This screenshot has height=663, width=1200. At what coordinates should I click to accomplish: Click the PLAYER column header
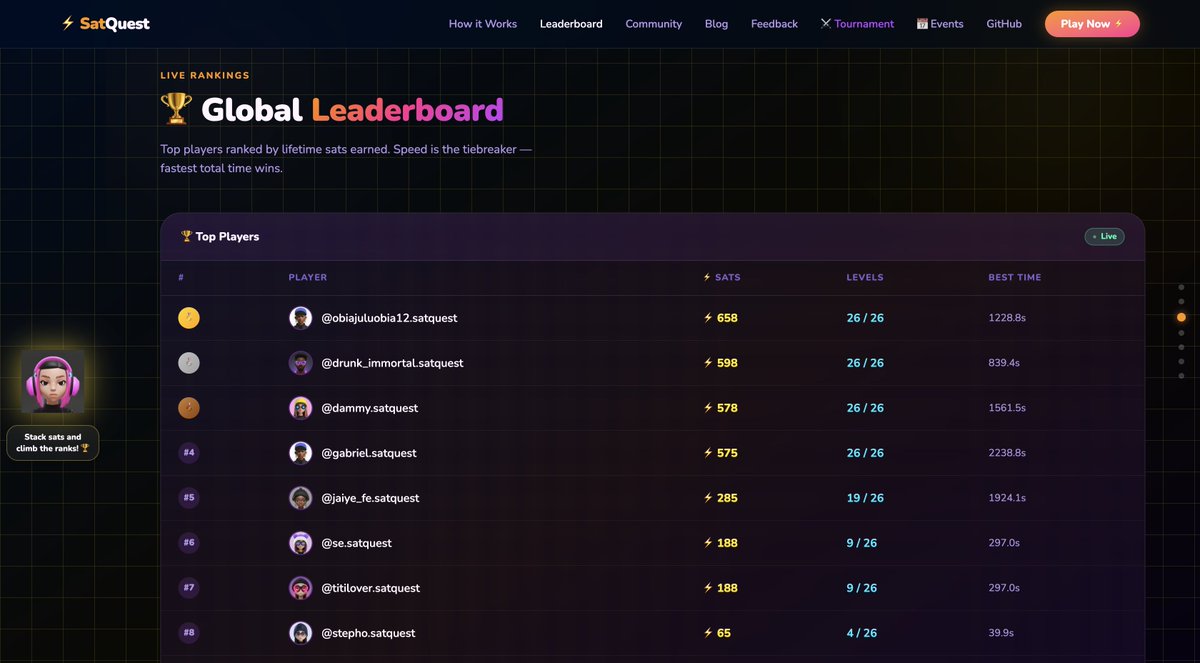point(308,277)
